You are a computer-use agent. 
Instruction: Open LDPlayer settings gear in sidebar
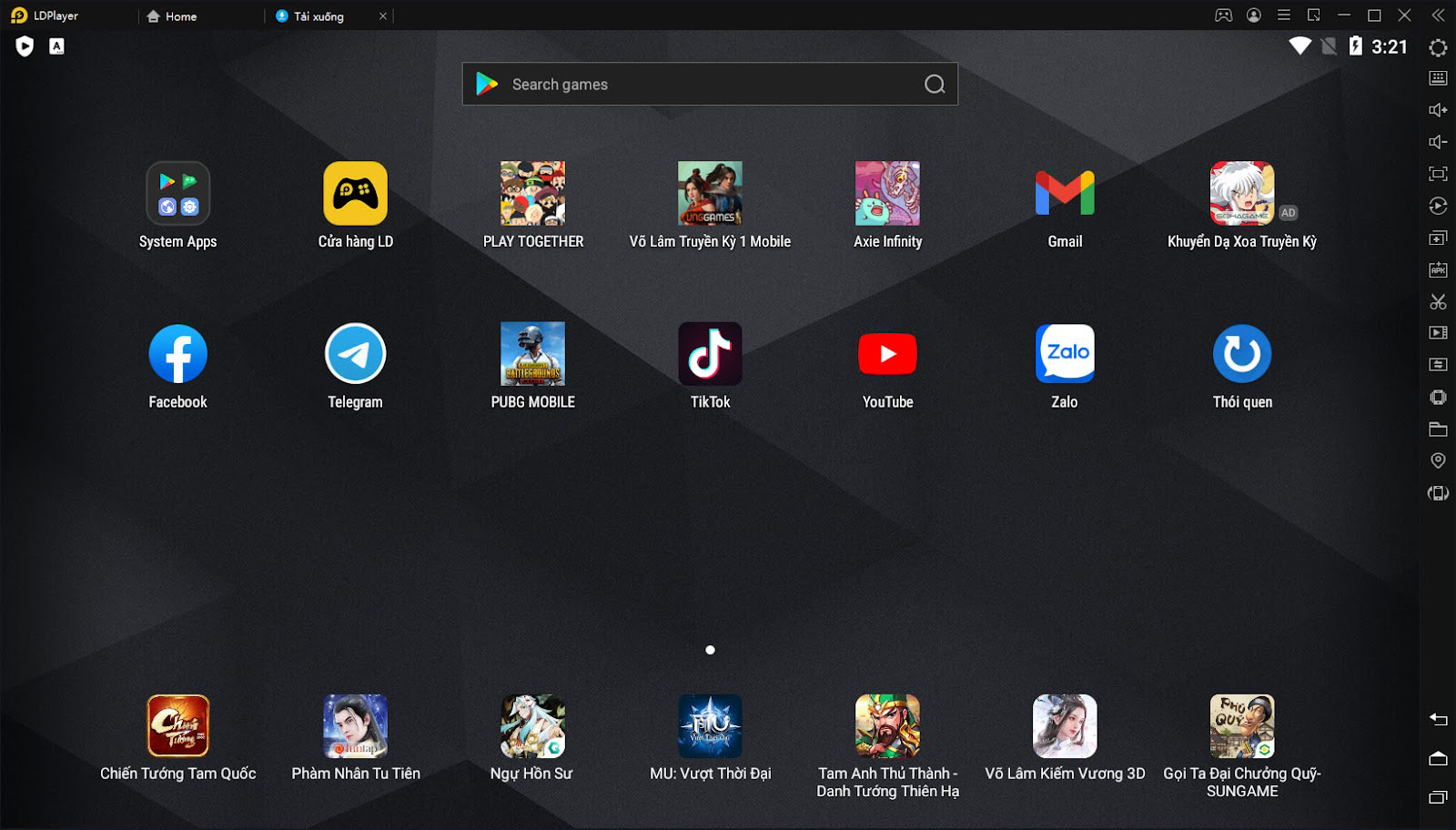click(1438, 47)
